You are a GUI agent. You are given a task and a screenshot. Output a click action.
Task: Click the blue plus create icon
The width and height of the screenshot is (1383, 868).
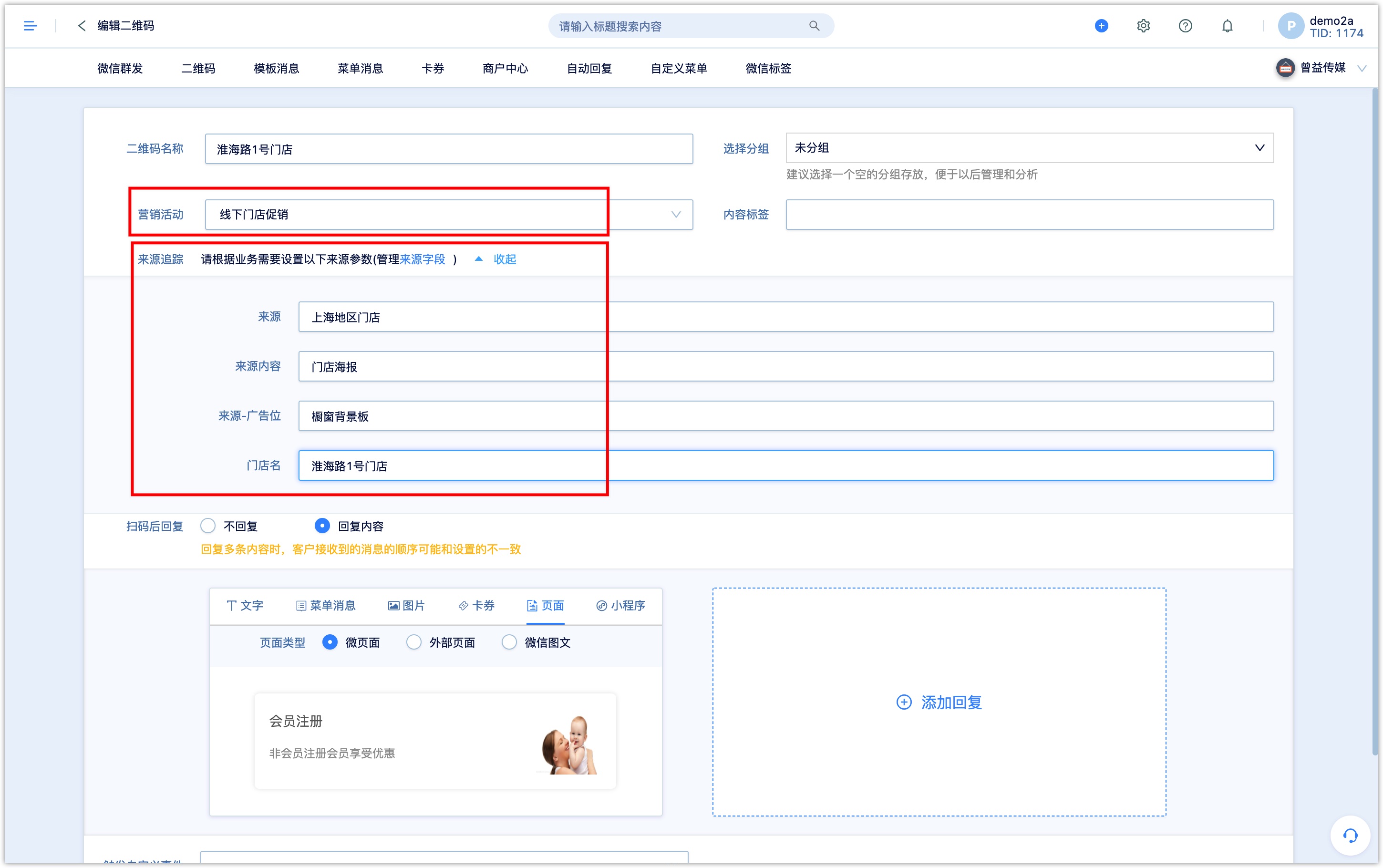(1101, 26)
